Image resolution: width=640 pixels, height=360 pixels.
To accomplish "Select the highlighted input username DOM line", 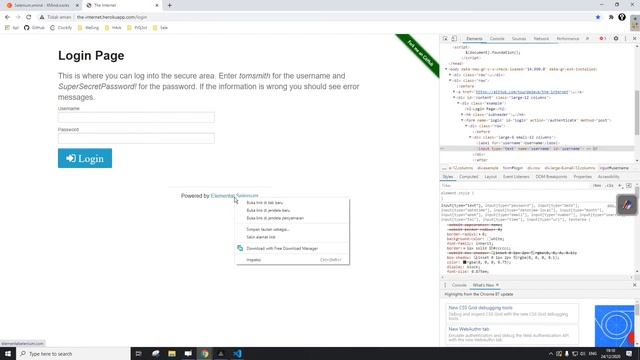I will click(x=537, y=149).
